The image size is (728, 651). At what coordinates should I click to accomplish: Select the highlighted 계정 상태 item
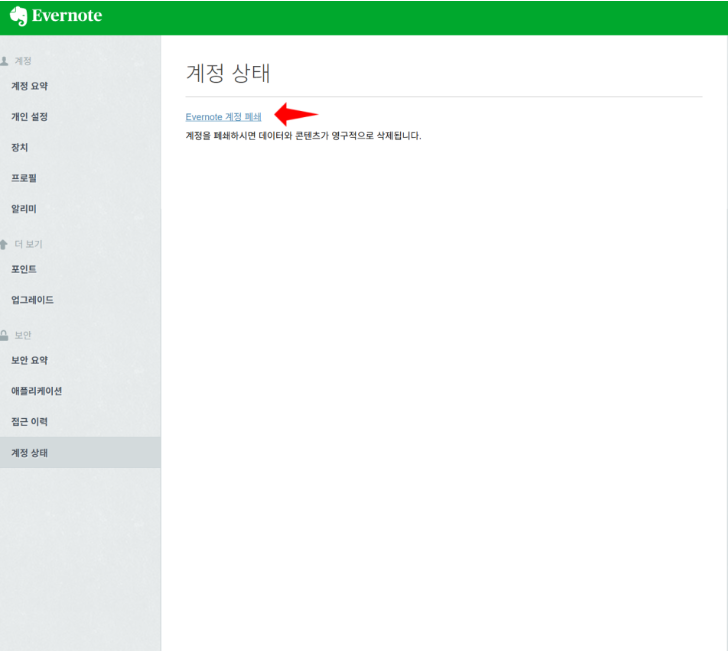(x=80, y=452)
